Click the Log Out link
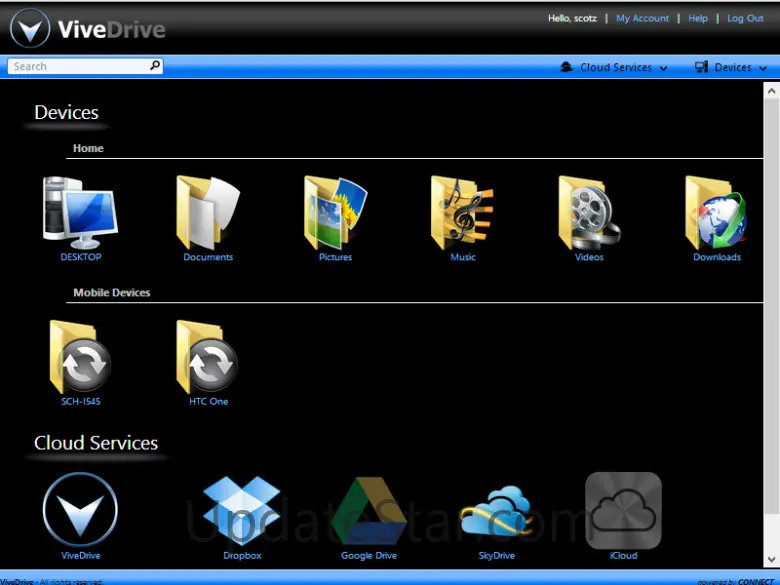Screen dimensions: 780x585 click(745, 18)
